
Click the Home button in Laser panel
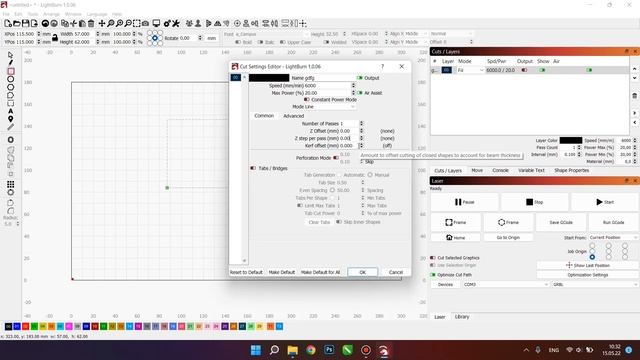click(456, 237)
